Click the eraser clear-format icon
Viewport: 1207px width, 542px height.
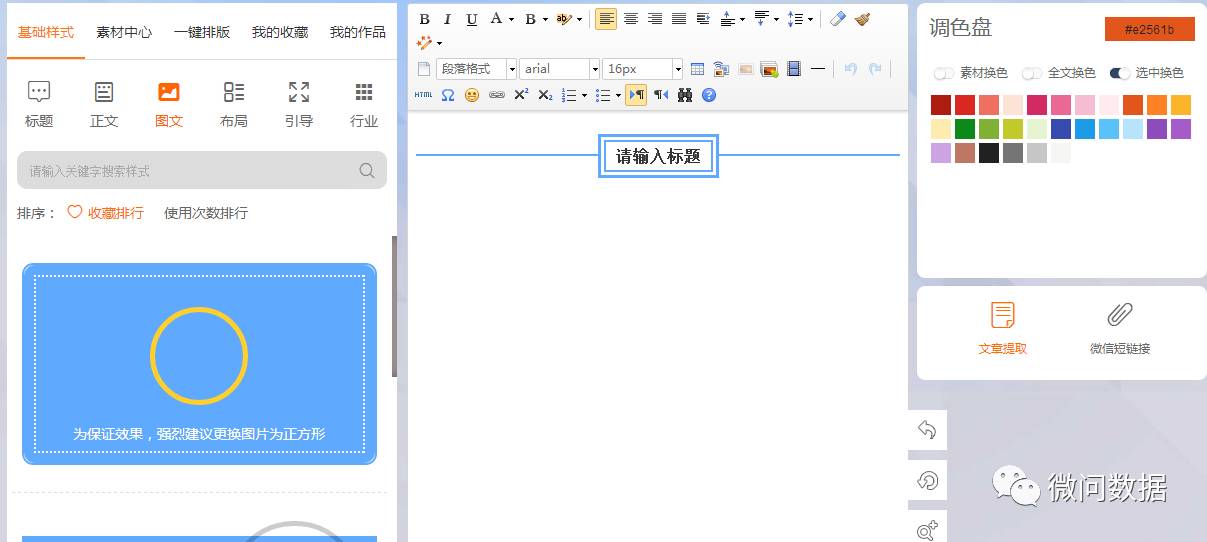click(x=838, y=19)
